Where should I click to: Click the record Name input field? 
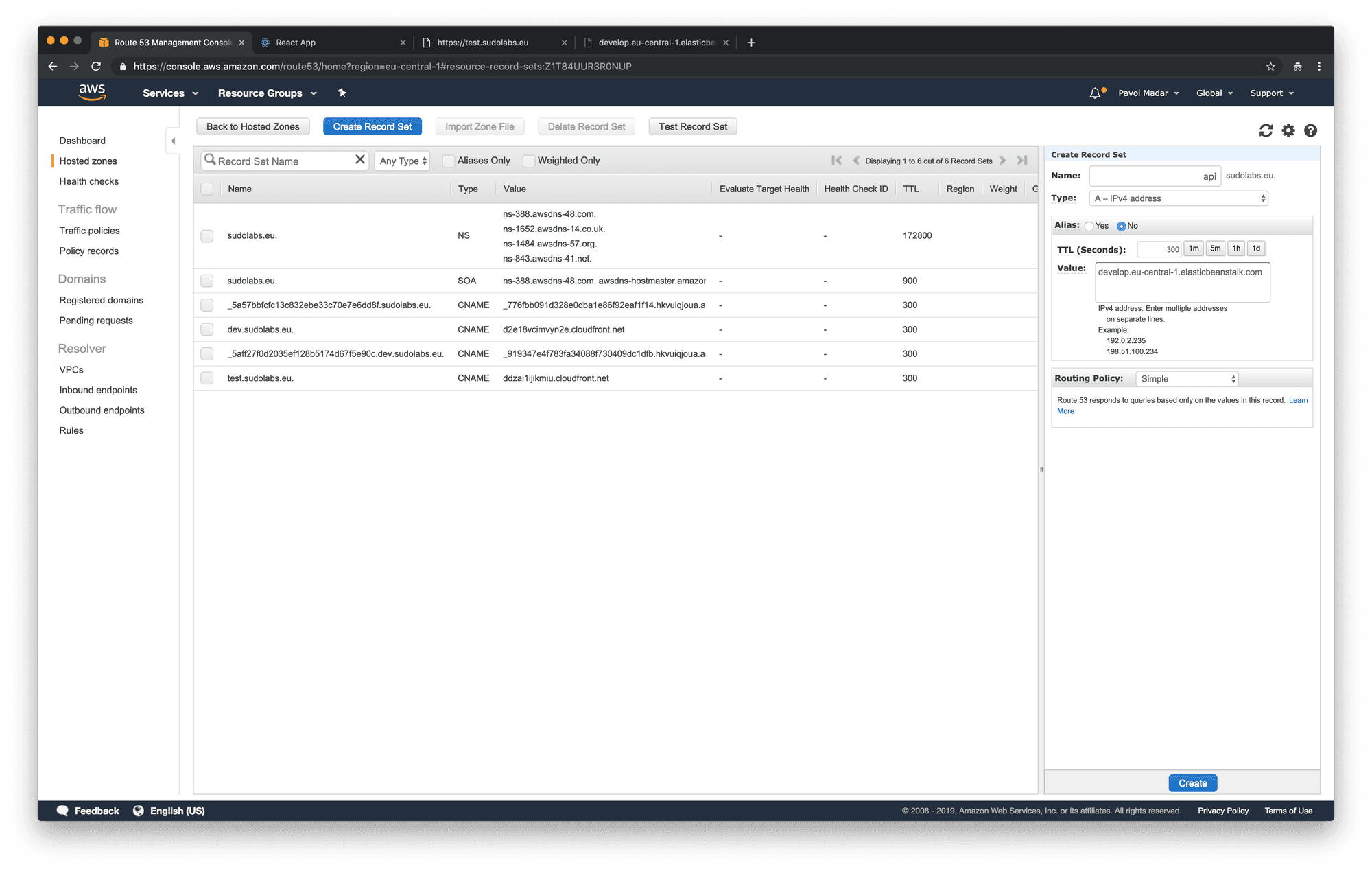click(x=1155, y=176)
